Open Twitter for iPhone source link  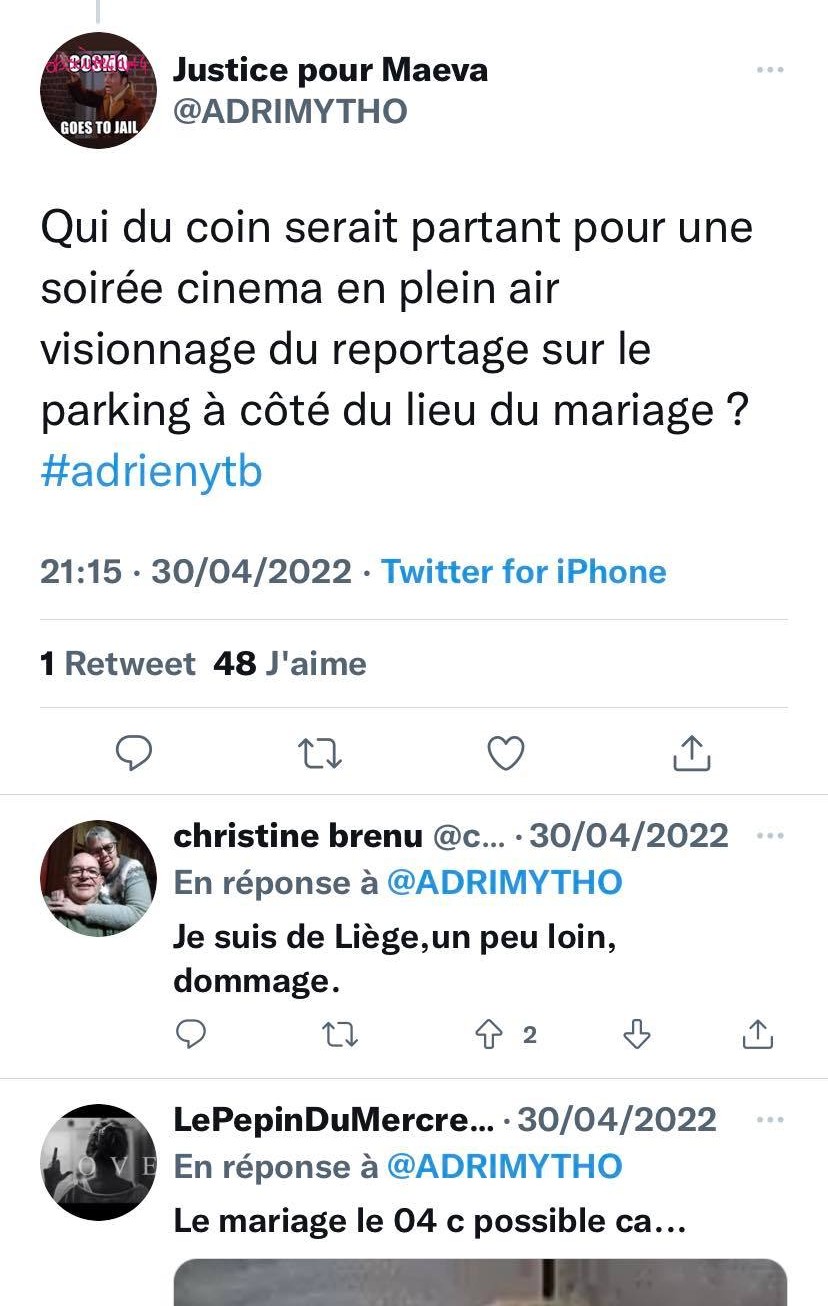[523, 572]
